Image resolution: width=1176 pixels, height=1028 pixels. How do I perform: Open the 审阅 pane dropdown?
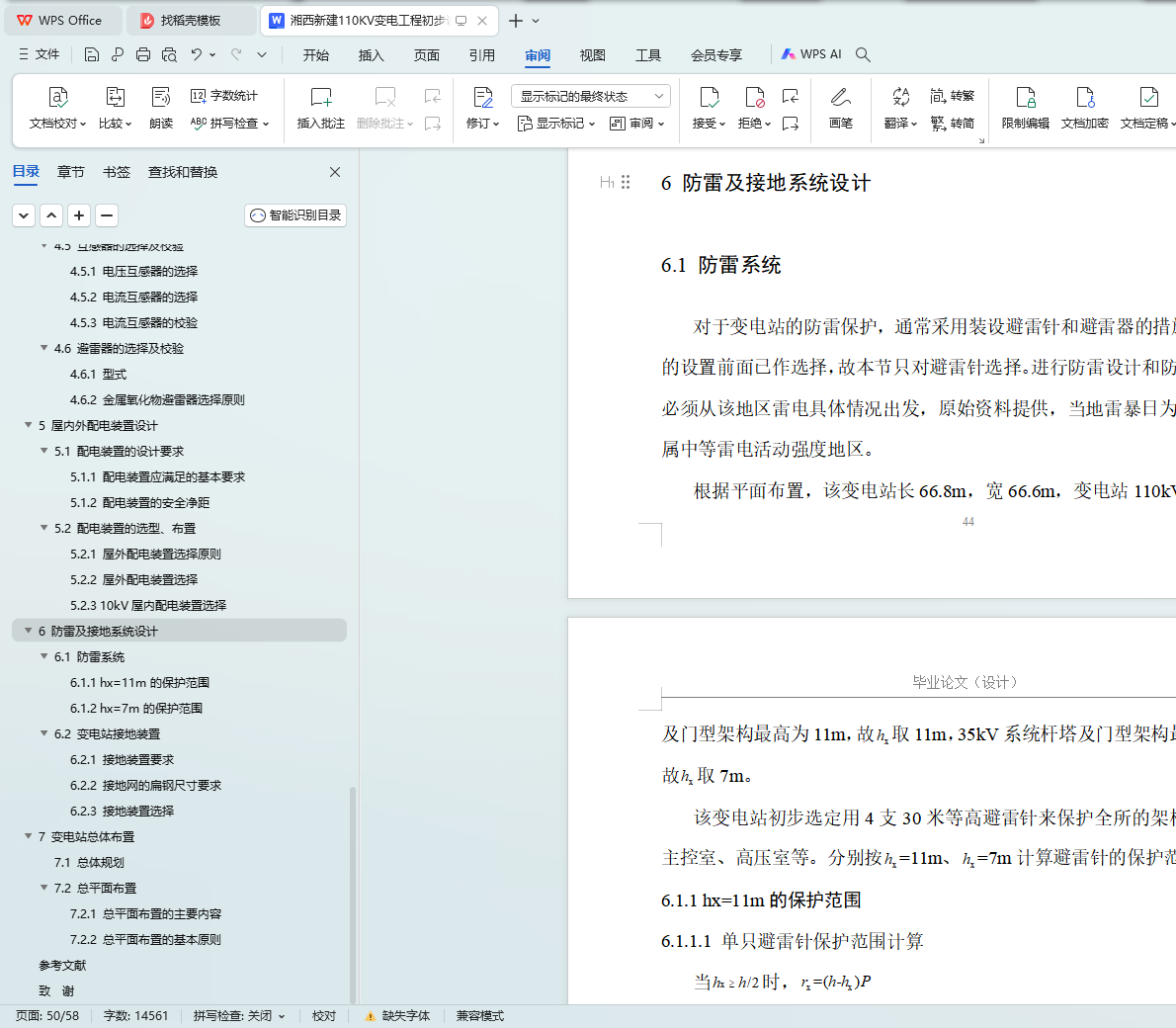tap(636, 123)
